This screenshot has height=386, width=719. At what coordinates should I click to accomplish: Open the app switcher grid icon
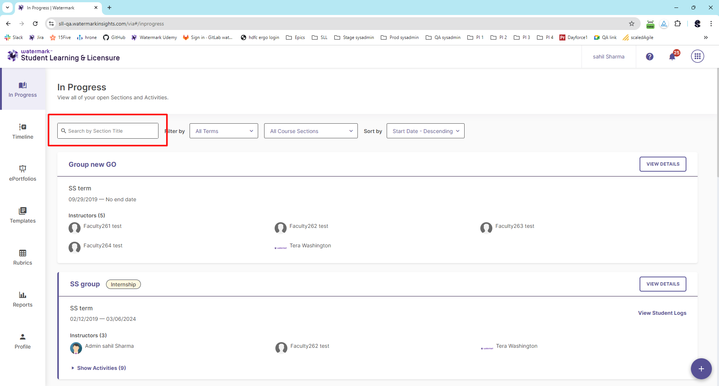(x=697, y=56)
